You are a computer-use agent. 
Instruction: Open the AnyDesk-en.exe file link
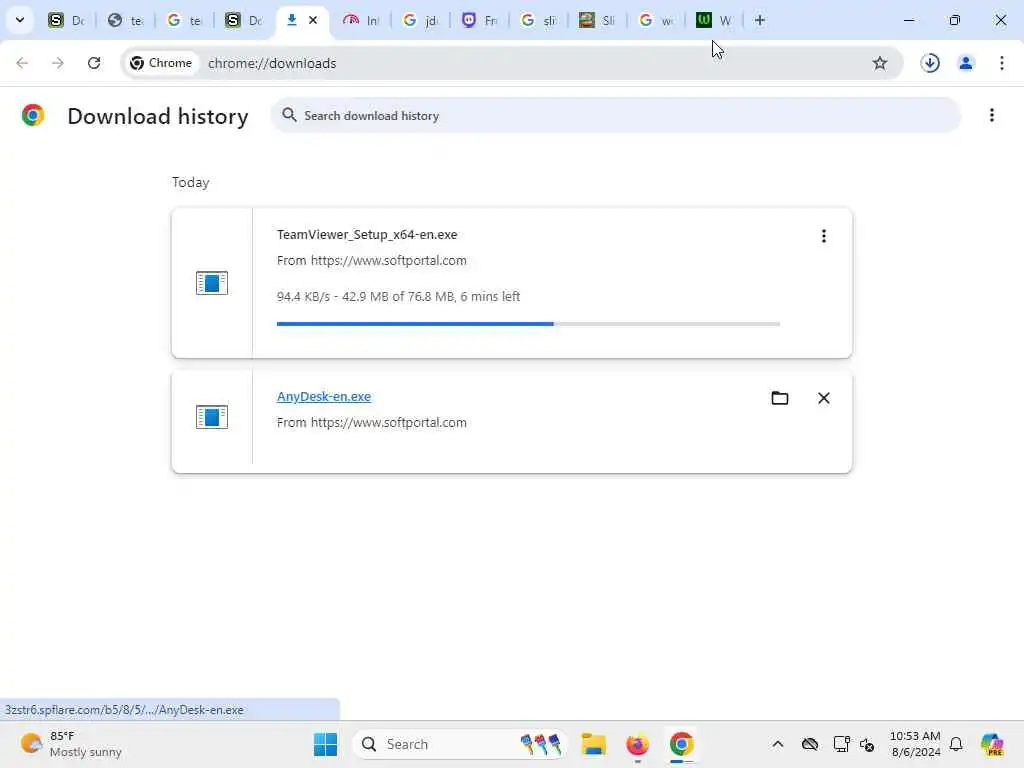324,396
